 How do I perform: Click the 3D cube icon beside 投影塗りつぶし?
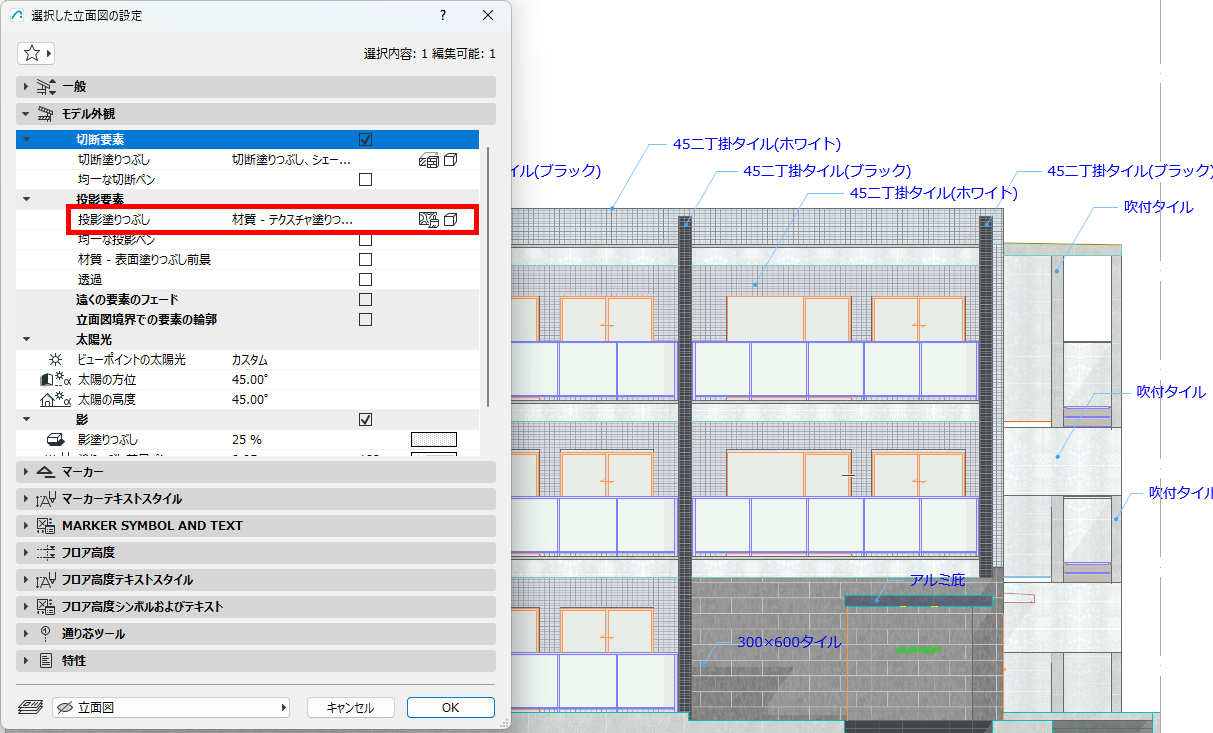pos(451,220)
